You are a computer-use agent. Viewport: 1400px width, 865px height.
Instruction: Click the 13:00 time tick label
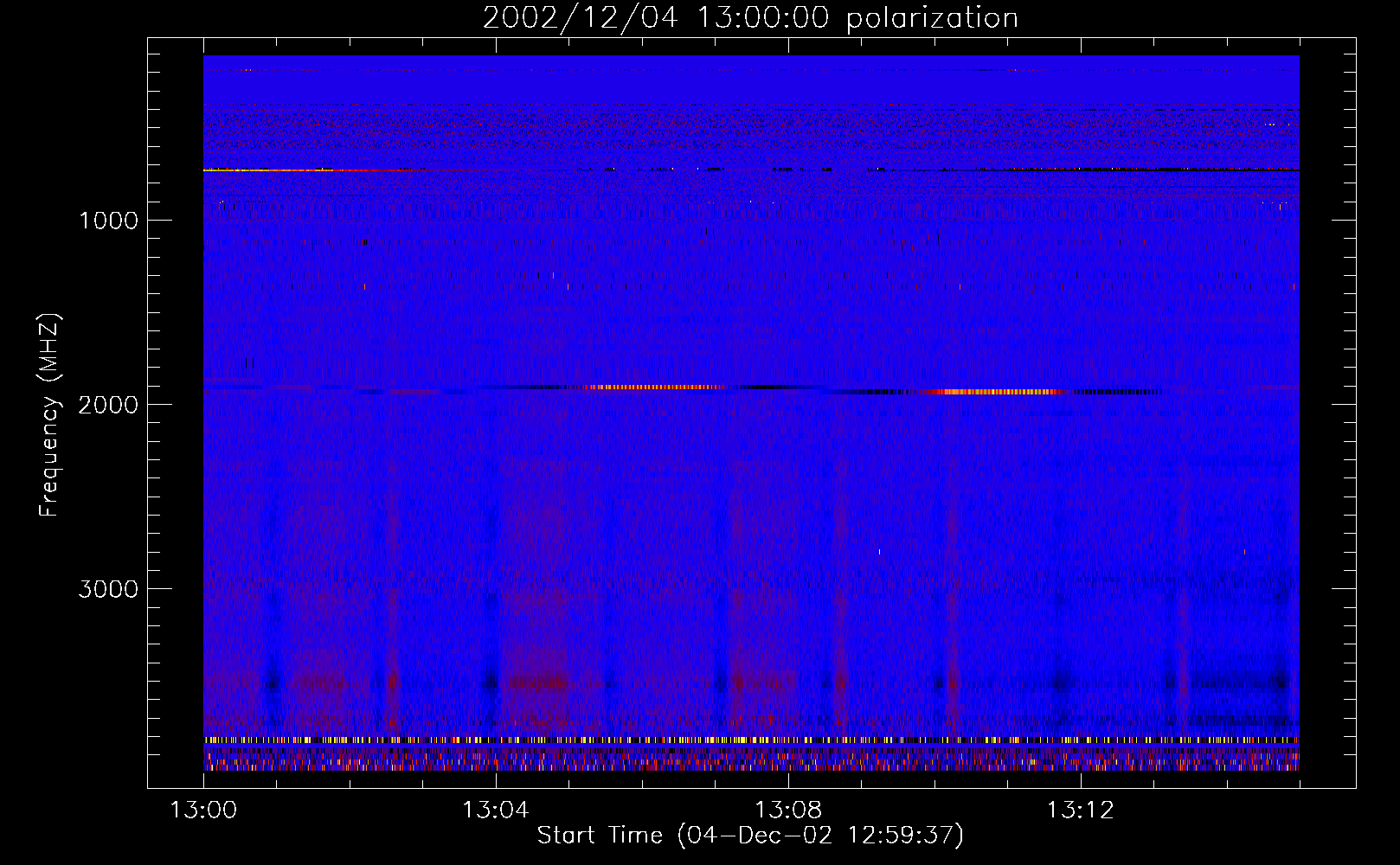[x=203, y=811]
